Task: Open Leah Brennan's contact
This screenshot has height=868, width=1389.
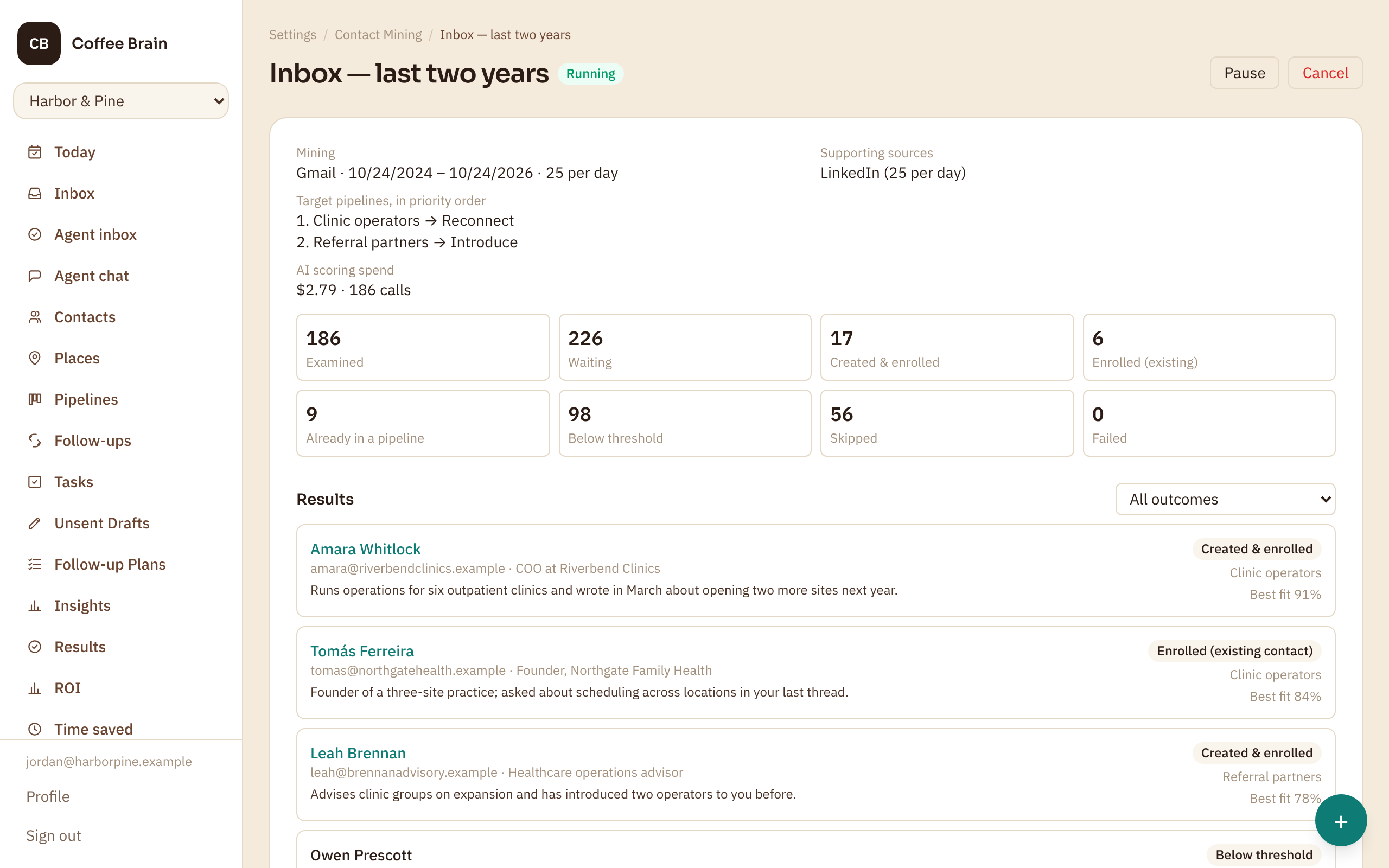Action: click(358, 753)
